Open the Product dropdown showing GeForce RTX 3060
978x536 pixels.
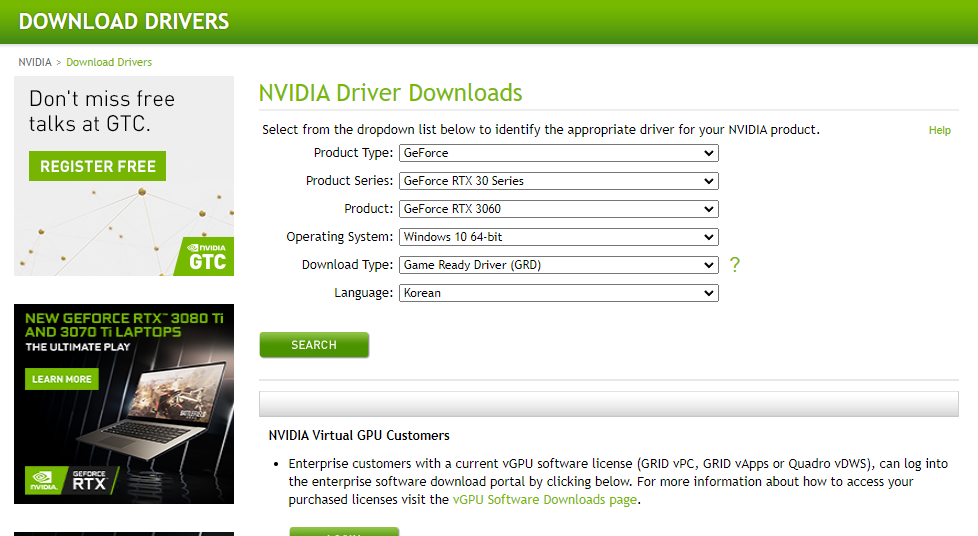559,209
